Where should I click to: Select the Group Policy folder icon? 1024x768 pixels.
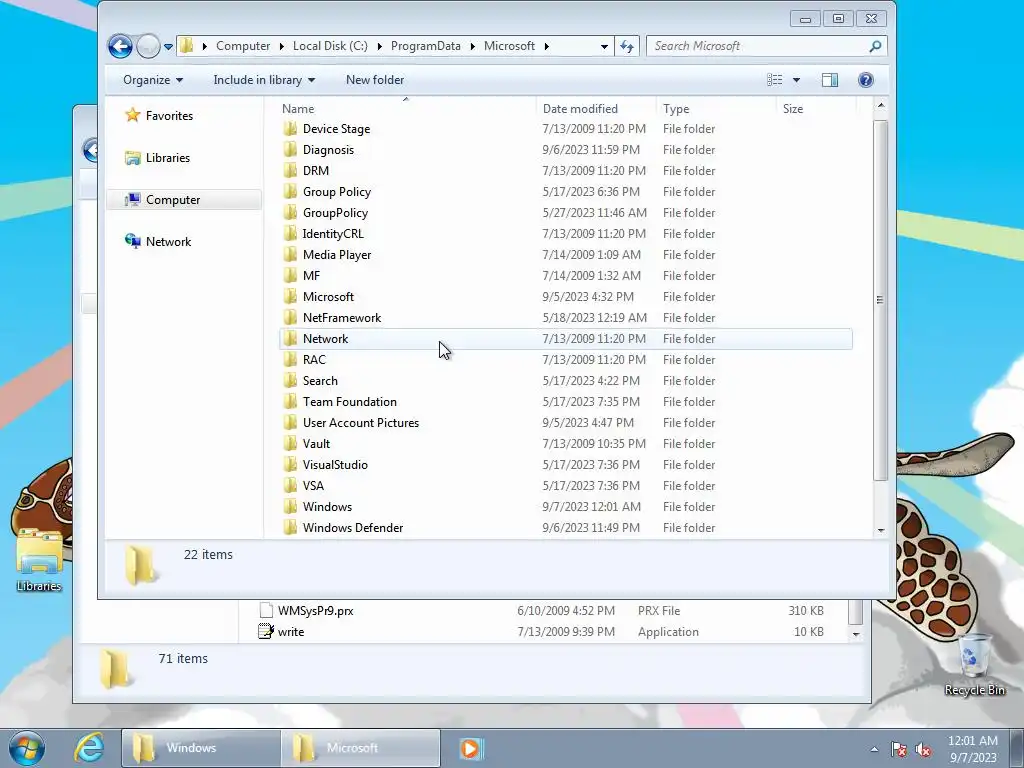coord(291,191)
